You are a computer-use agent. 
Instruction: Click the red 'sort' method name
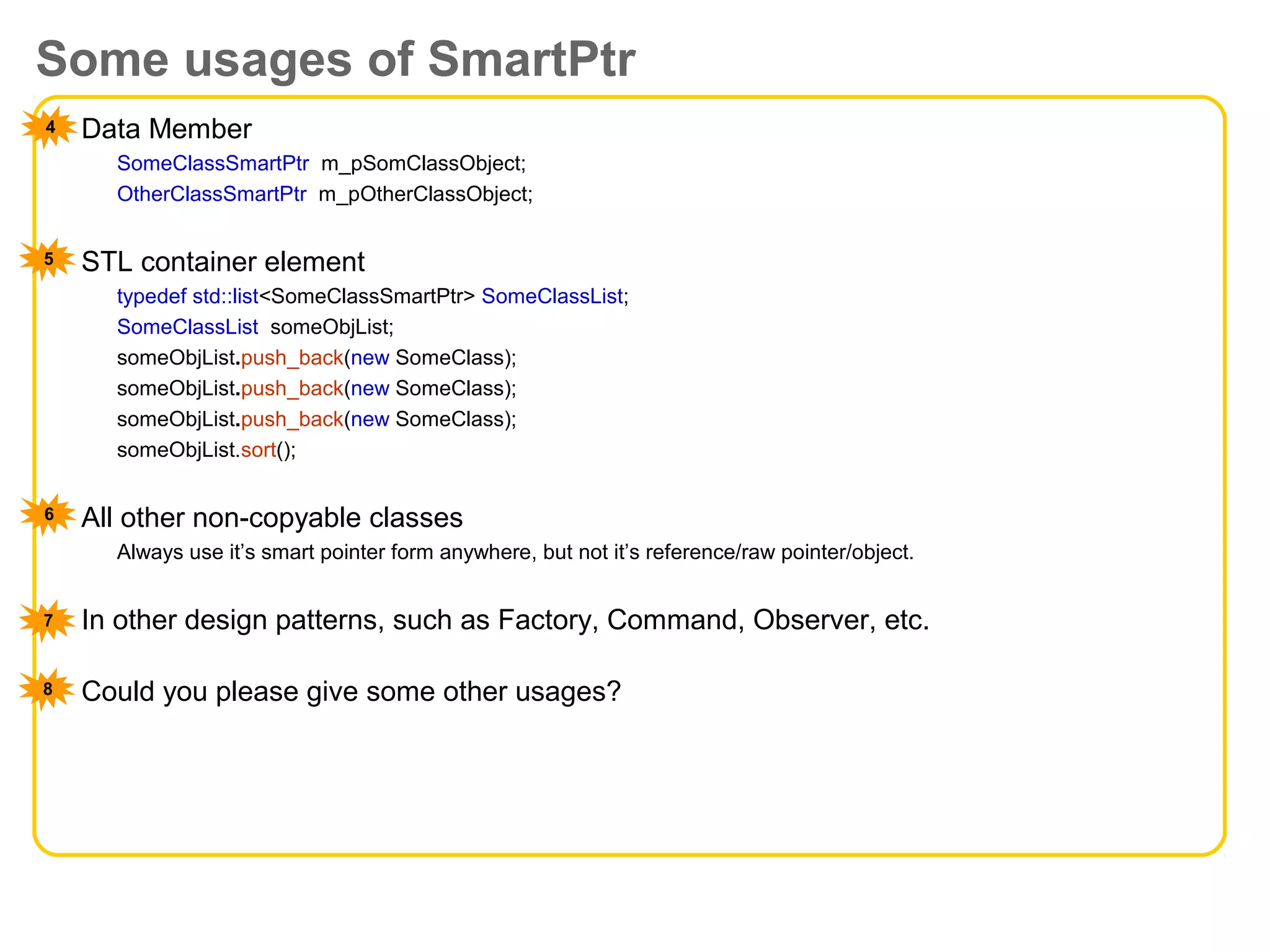[x=258, y=449]
